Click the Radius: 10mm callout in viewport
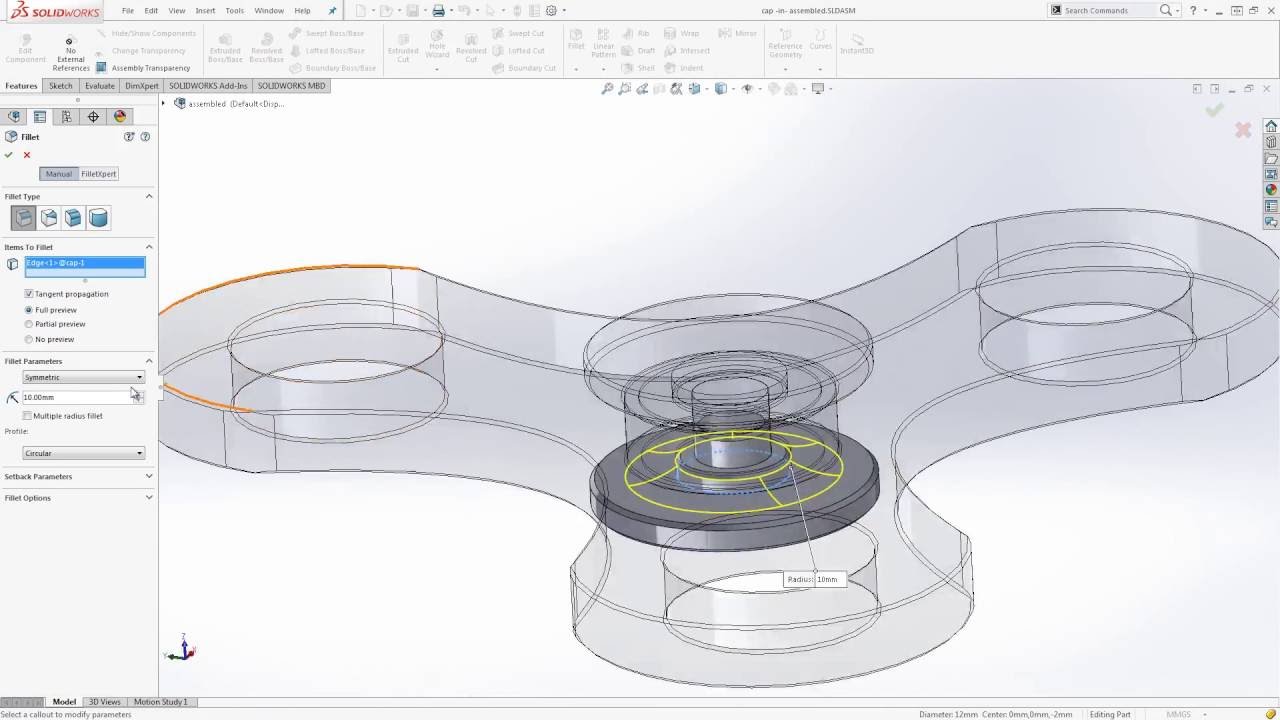This screenshot has width=1280, height=720. click(x=813, y=579)
